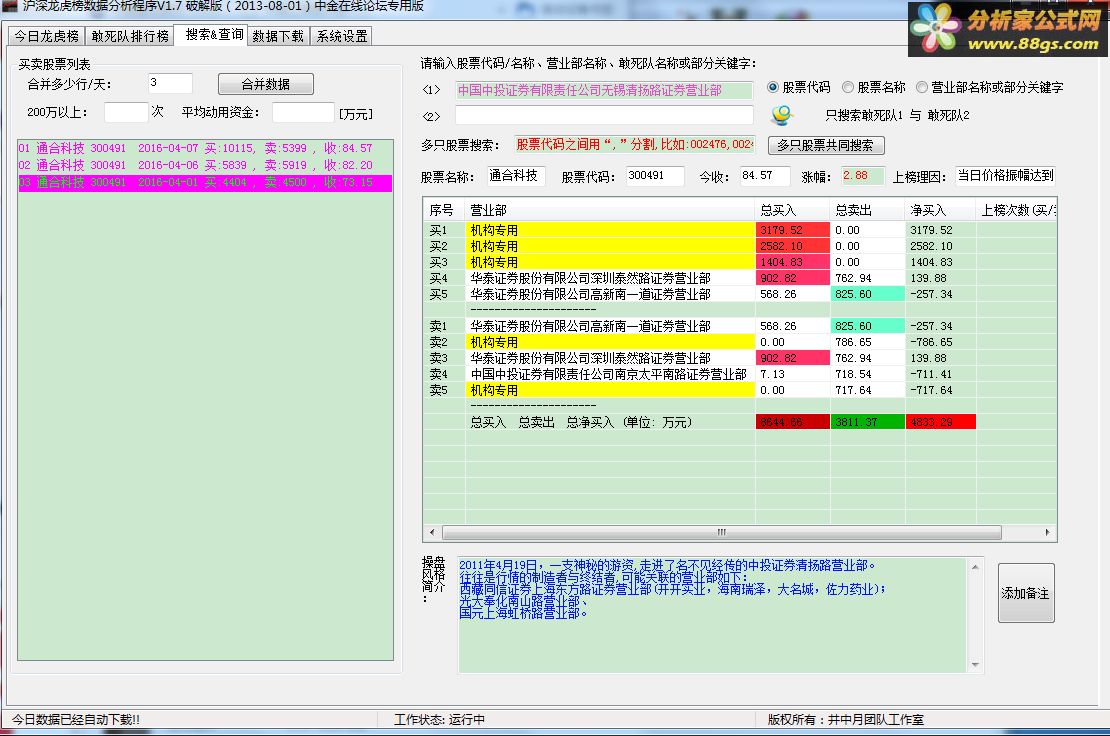This screenshot has width=1110, height=736.
Task: Click the table's horizontal scrollbar thumb
Action: [721, 532]
